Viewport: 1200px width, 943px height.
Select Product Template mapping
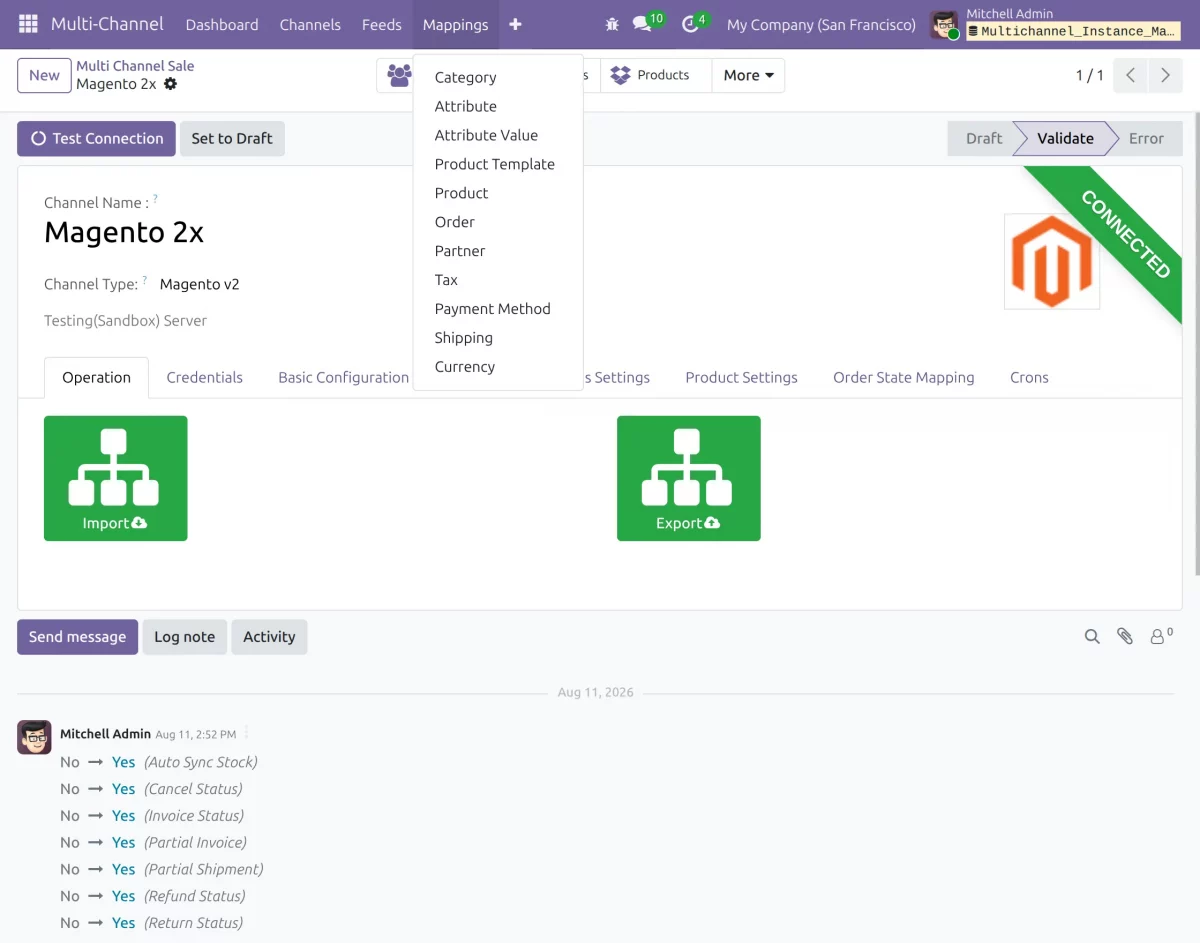(498, 164)
